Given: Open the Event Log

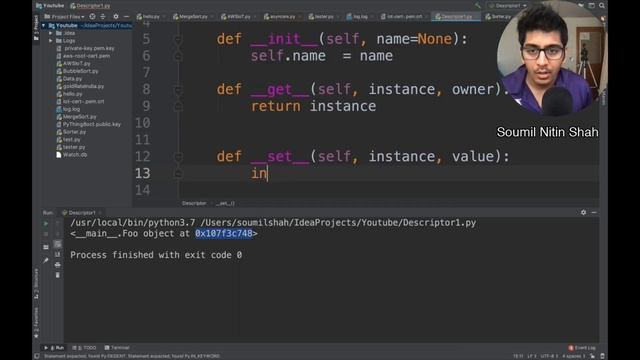Looking at the screenshot, I should (582, 348).
